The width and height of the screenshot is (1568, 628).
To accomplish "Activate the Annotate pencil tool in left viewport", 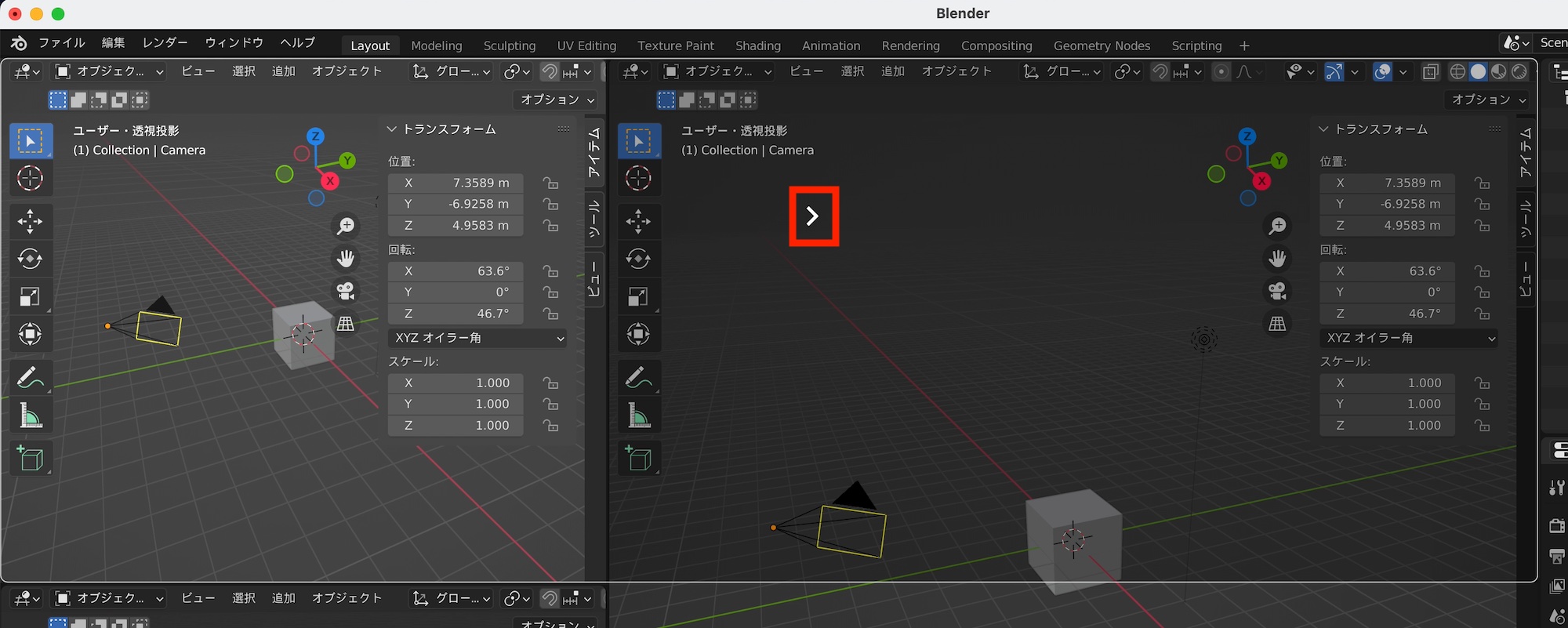I will pos(30,378).
